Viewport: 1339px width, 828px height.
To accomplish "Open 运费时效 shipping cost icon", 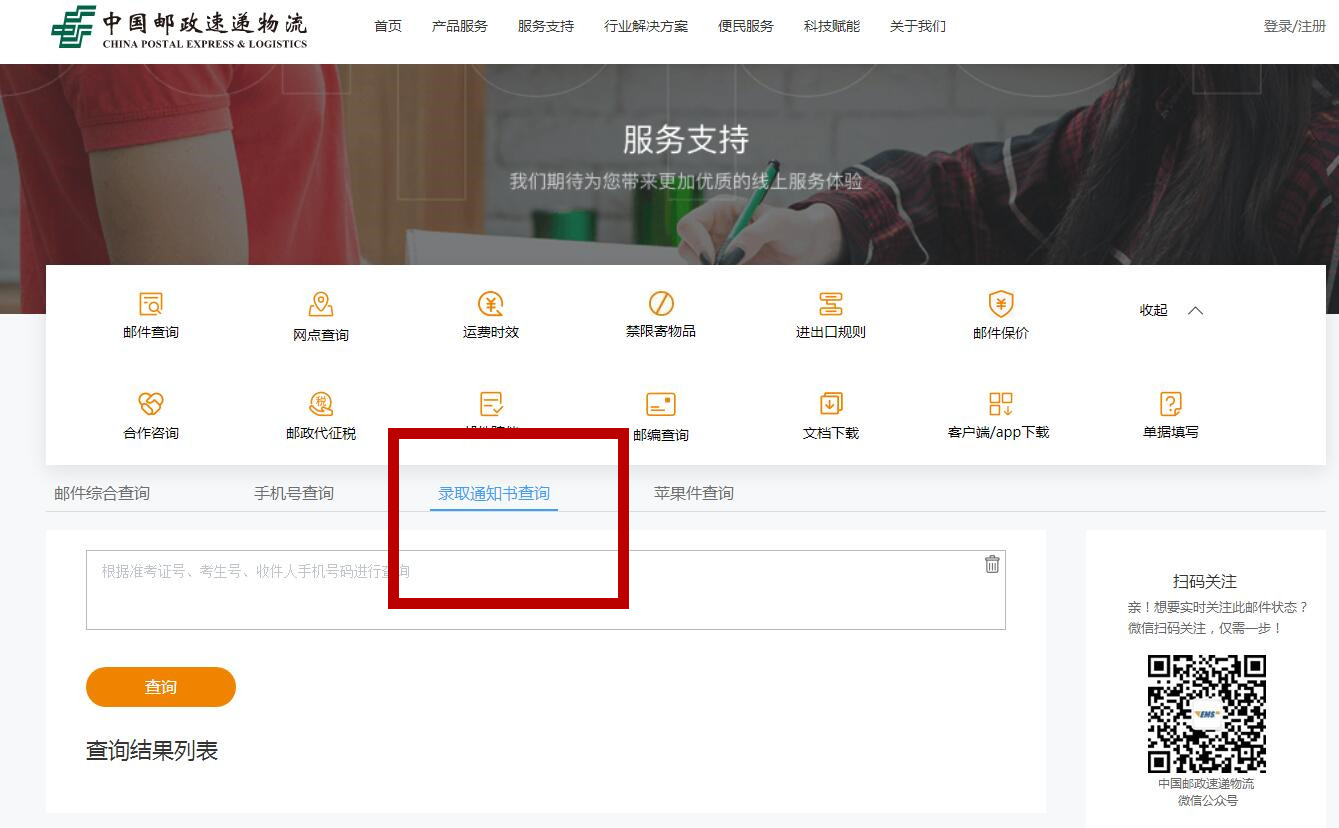I will 489,314.
